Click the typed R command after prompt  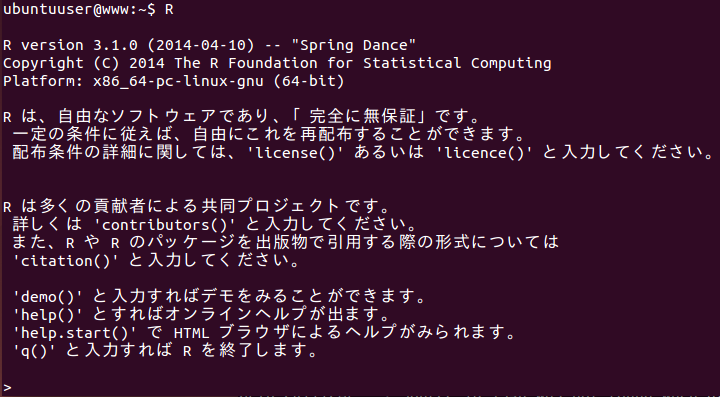pos(169,10)
